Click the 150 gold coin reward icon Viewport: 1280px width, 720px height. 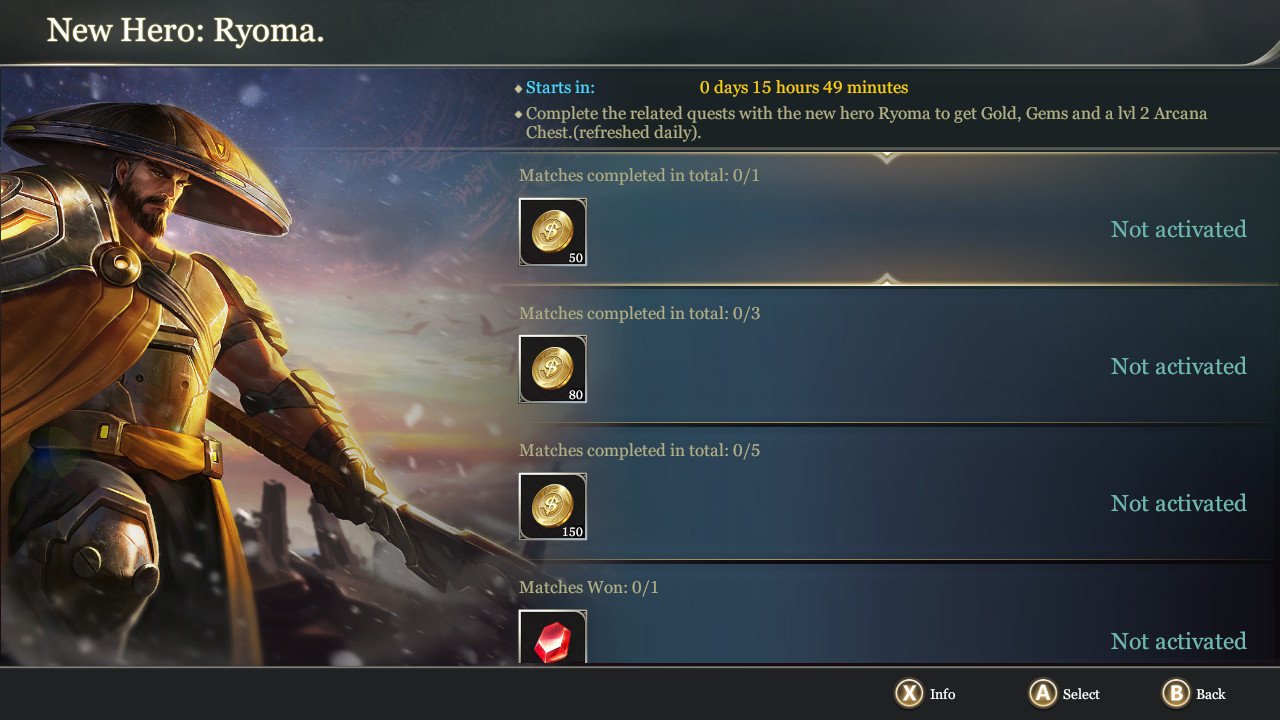(553, 506)
